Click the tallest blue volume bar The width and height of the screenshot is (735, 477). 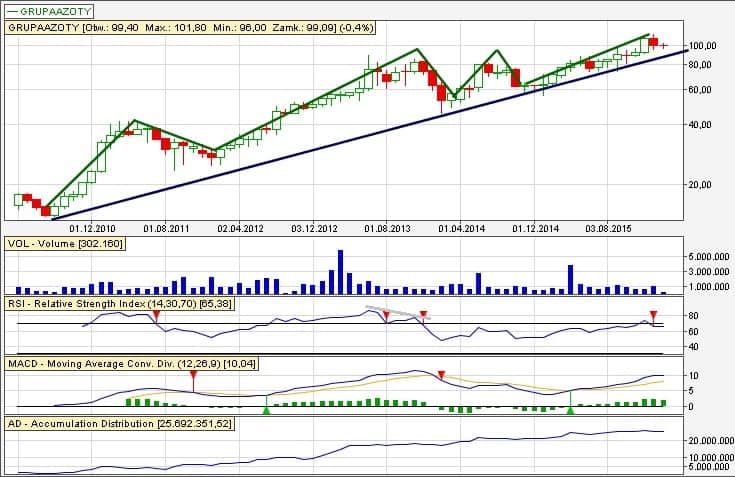(340, 270)
